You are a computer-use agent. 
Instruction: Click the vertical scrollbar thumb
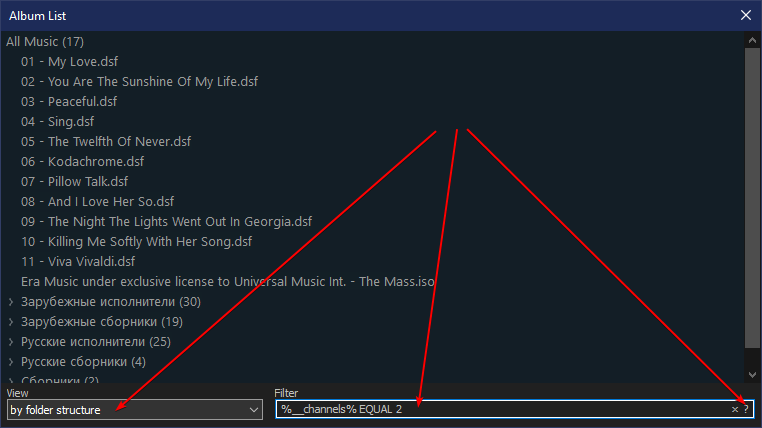[x=752, y=198]
